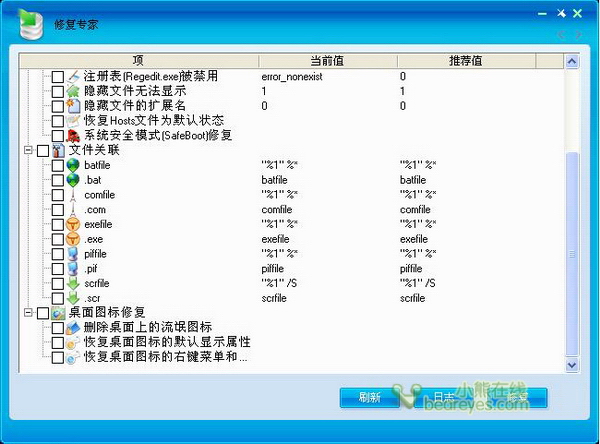Click the exefile orange icon
Image resolution: width=600 pixels, height=444 pixels.
73,224
